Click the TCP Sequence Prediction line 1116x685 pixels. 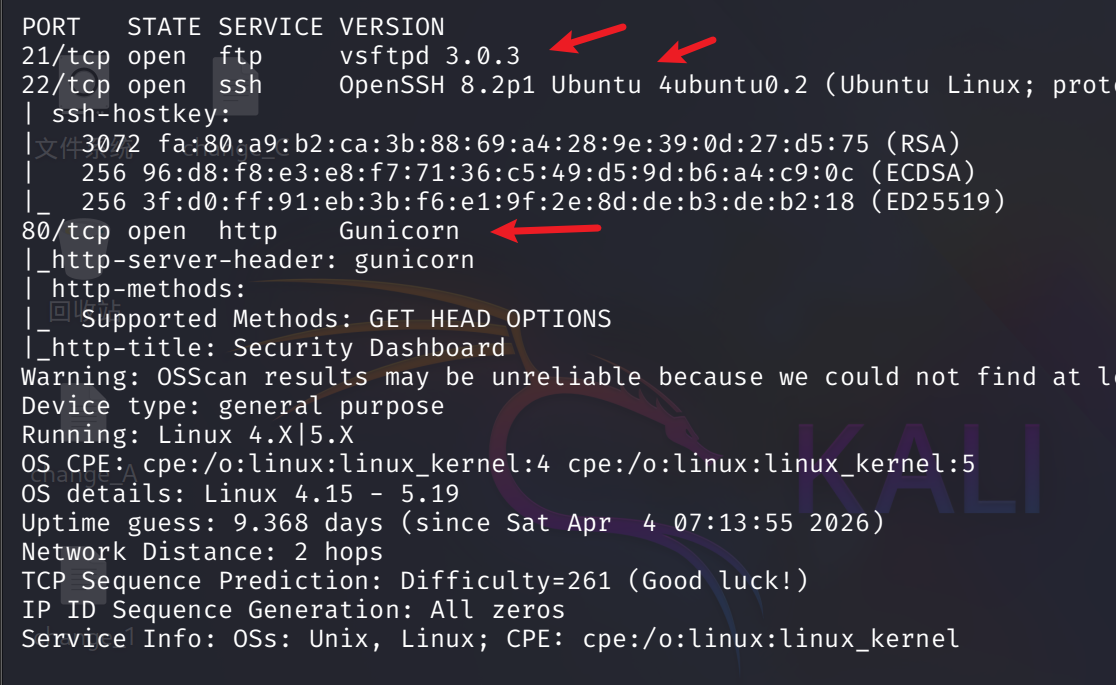coord(414,581)
